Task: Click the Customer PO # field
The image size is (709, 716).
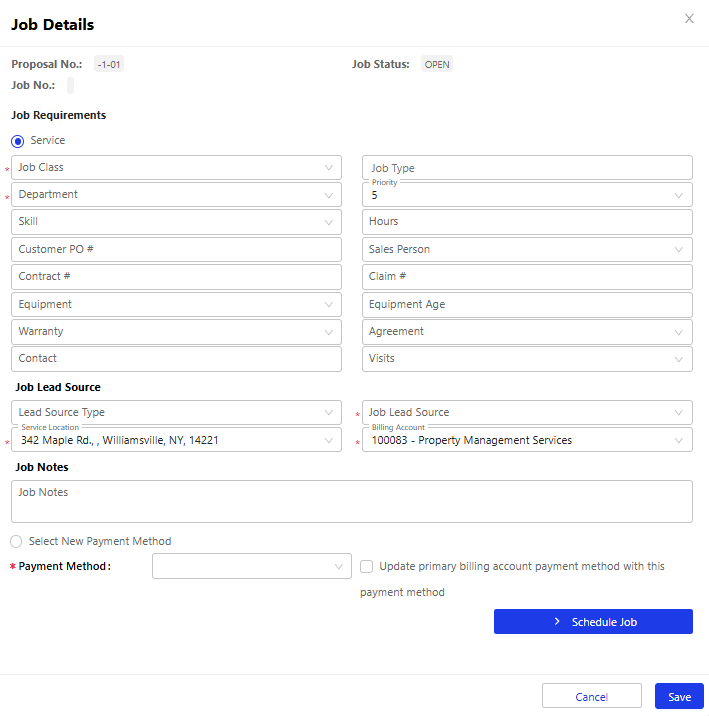Action: point(176,249)
